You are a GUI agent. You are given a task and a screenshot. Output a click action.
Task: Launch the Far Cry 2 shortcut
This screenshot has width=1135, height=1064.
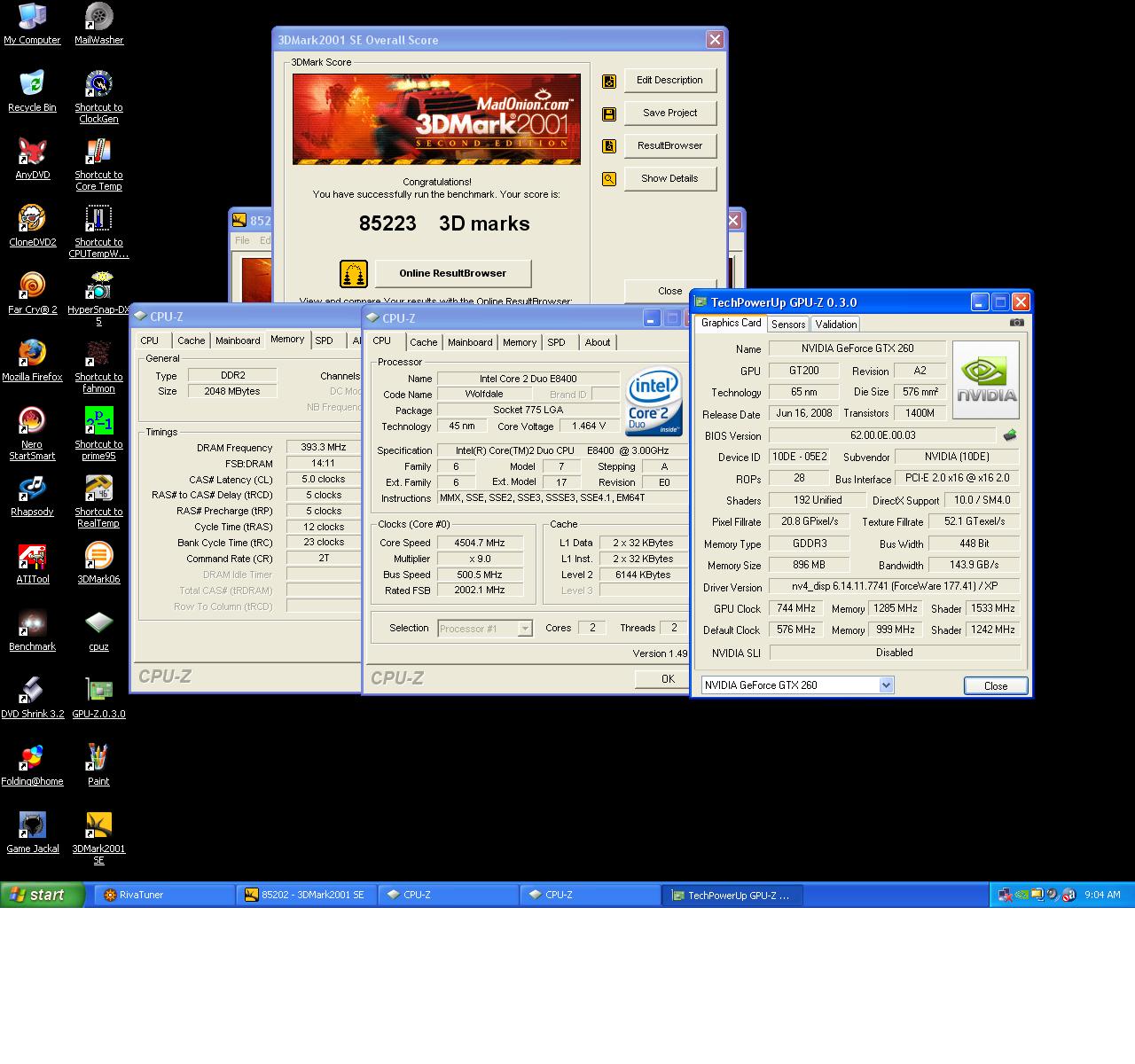32,293
